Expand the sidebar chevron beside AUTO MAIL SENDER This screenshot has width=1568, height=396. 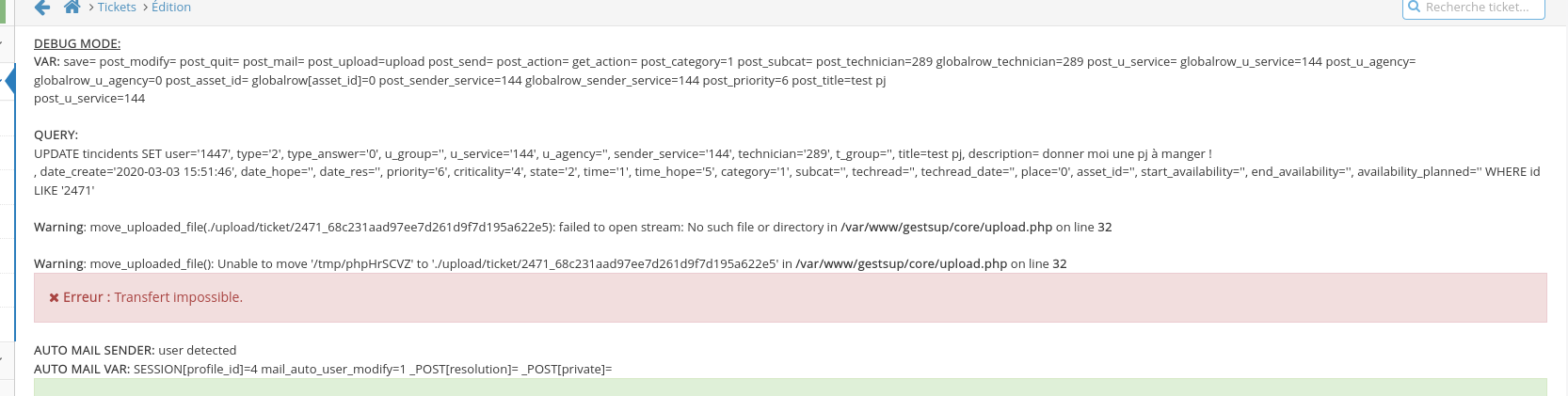[x=2, y=358]
